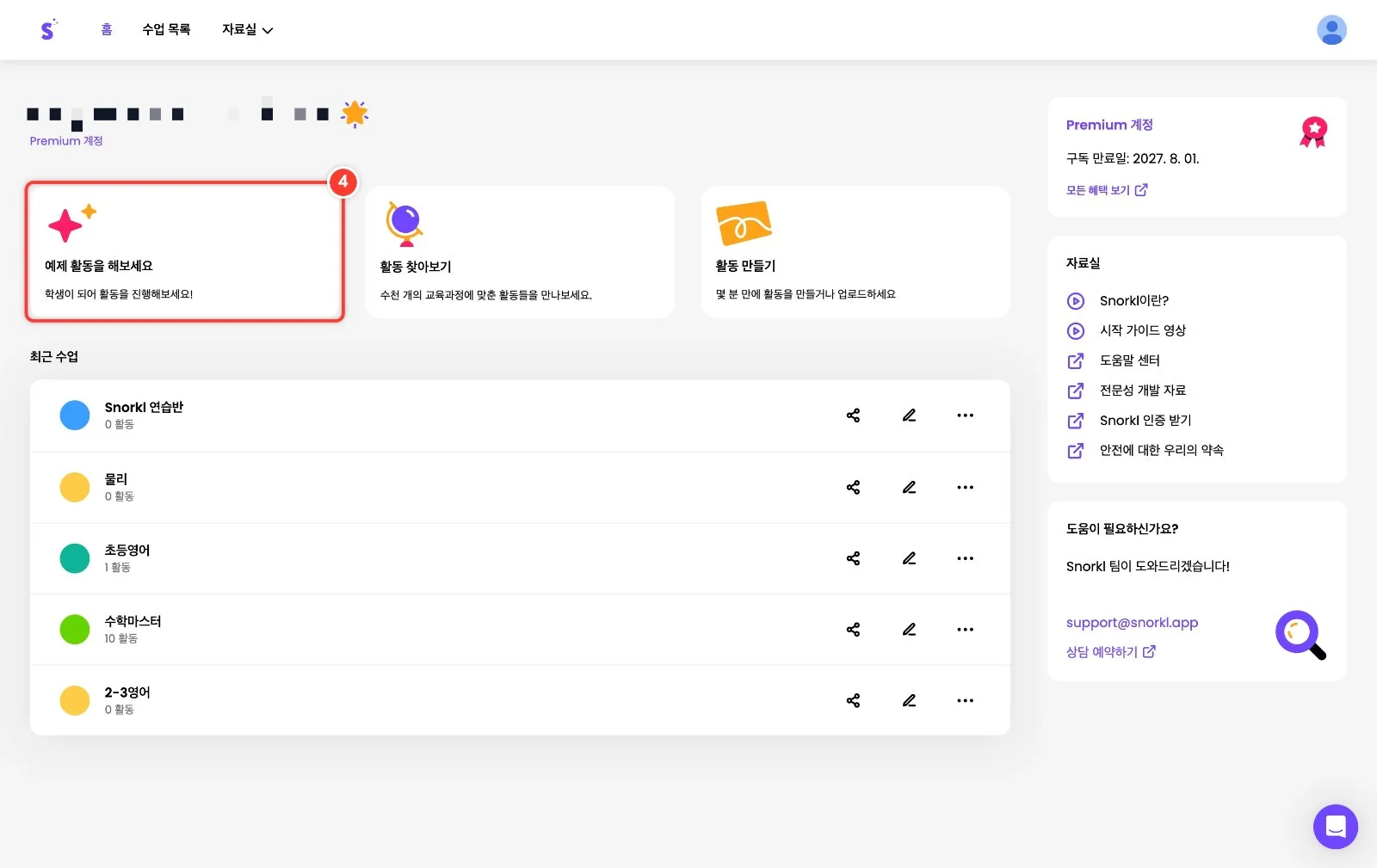Open the 2-3영어 class row

tap(520, 700)
